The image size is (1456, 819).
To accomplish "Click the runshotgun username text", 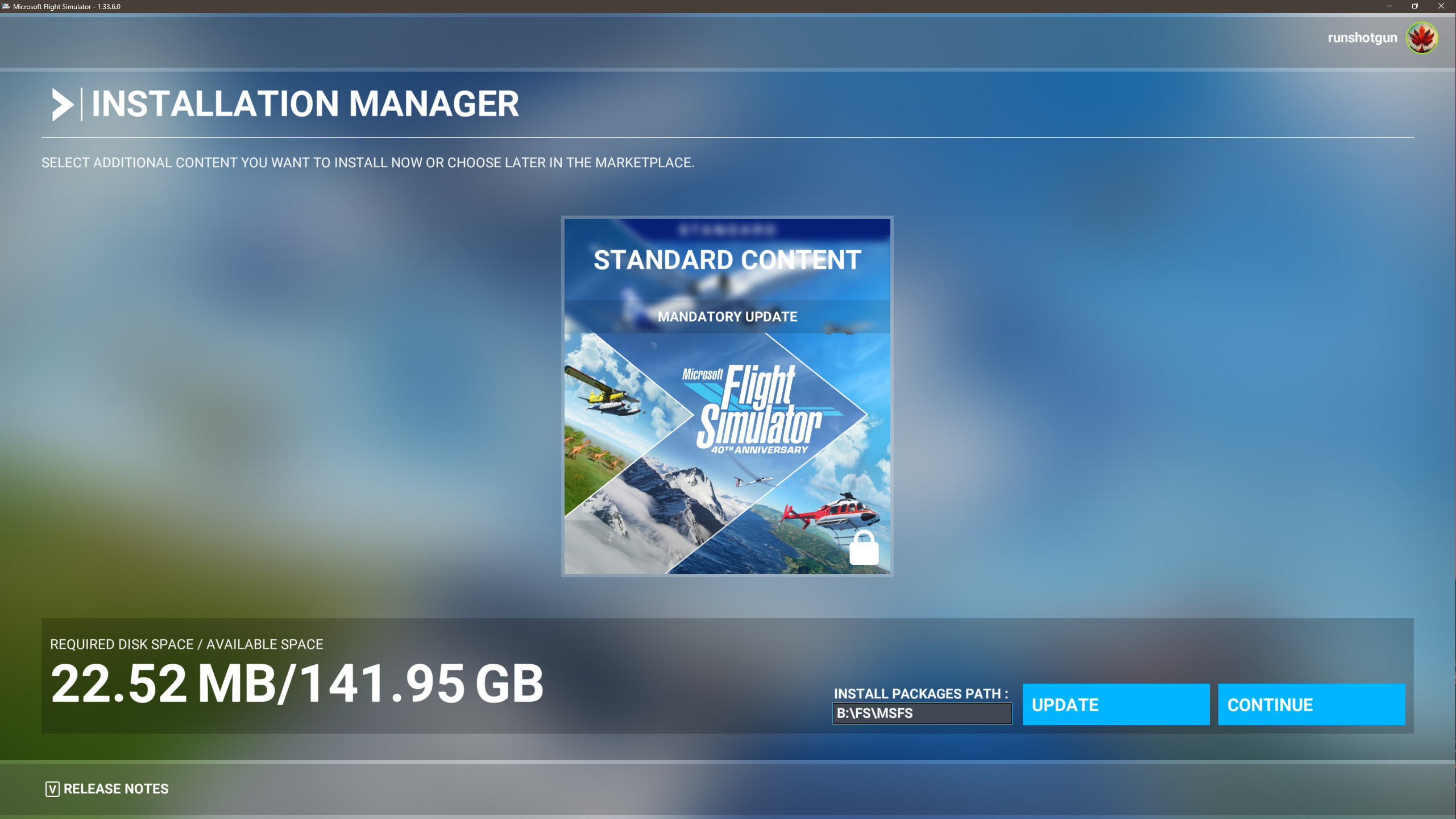I will coord(1362,38).
